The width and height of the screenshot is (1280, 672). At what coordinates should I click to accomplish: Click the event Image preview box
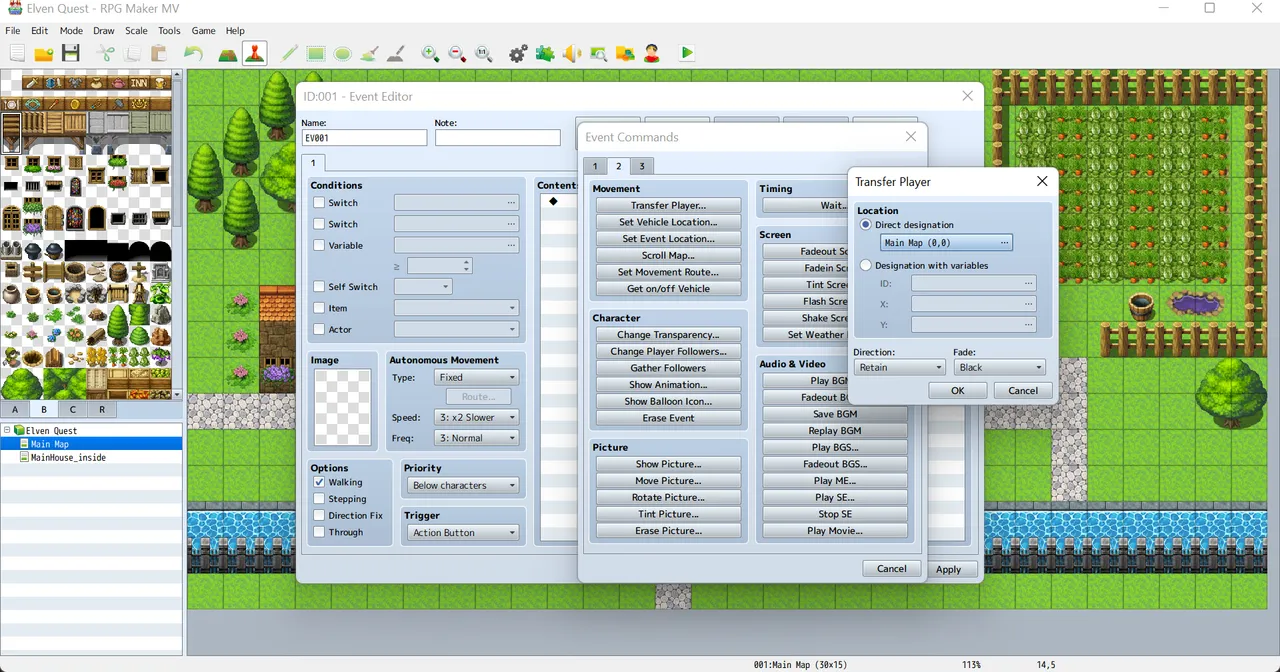point(343,407)
